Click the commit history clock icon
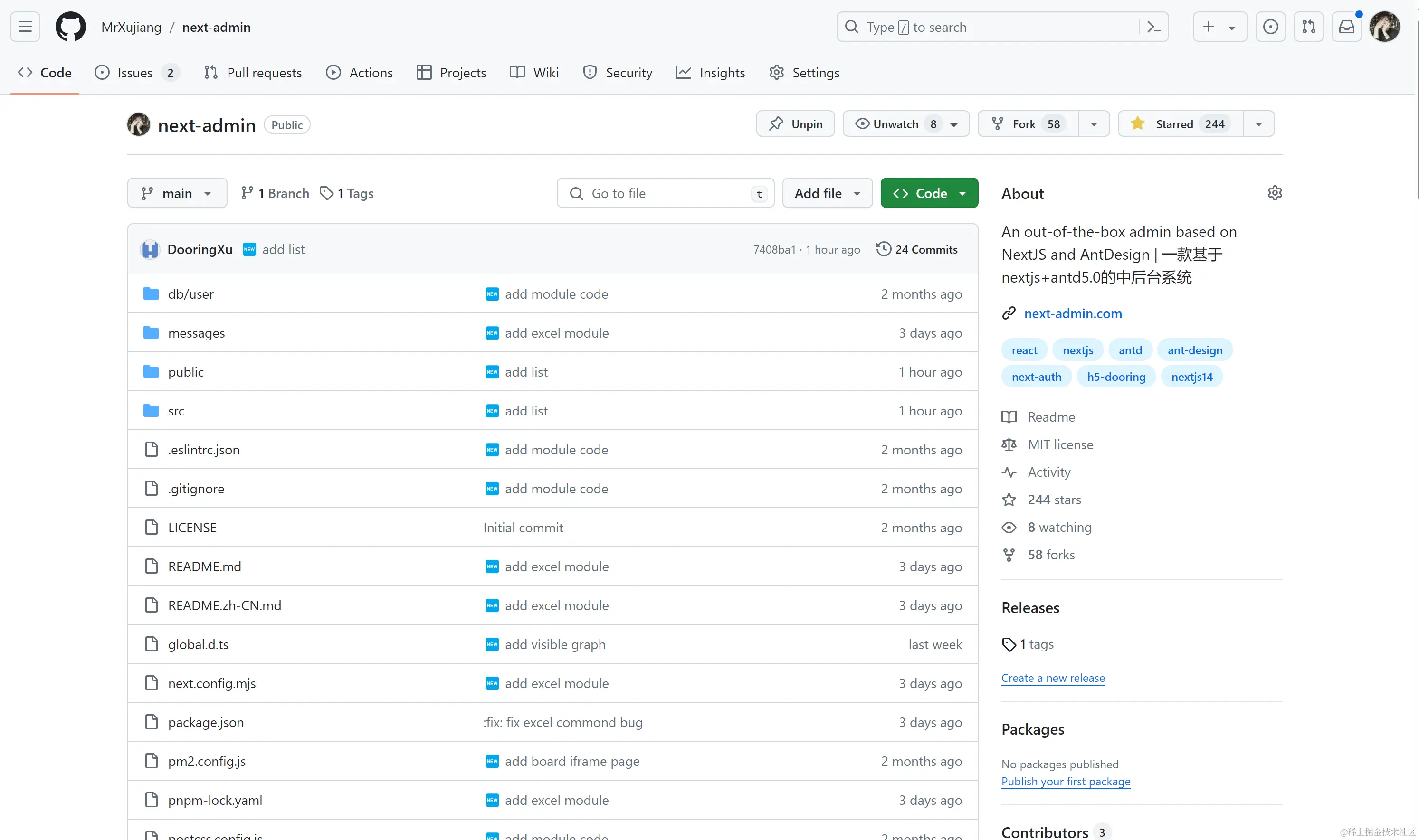Viewport: 1419px width, 840px height. tap(883, 249)
